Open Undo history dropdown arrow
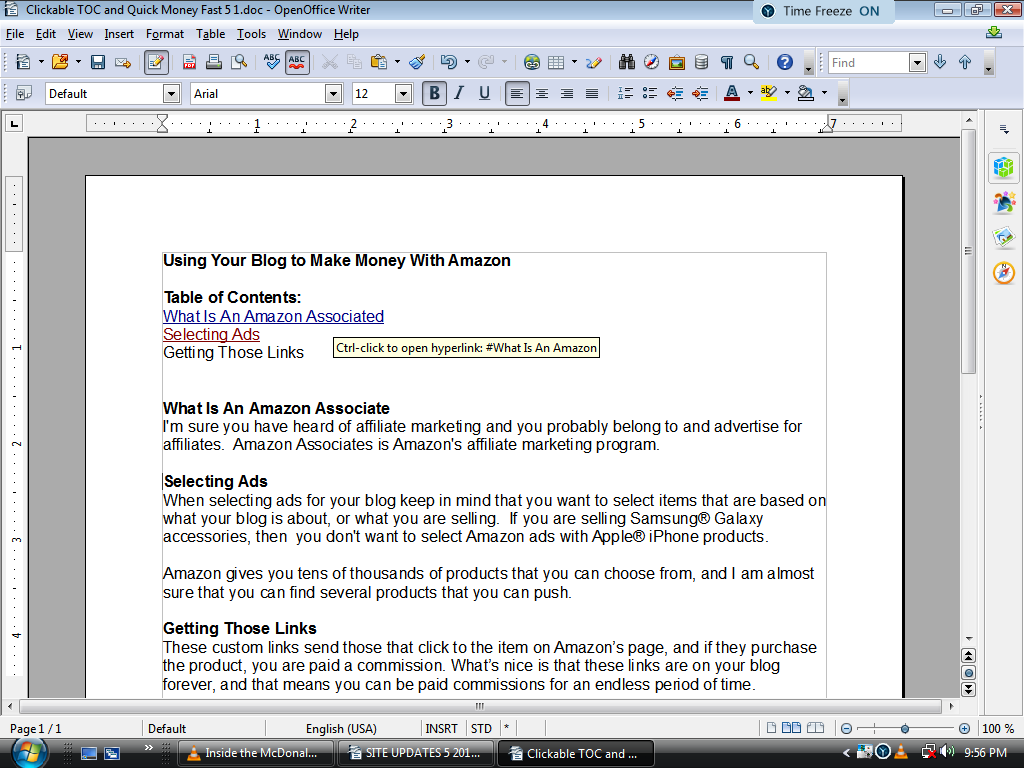The width and height of the screenshot is (1024, 768). pyautogui.click(x=467, y=62)
